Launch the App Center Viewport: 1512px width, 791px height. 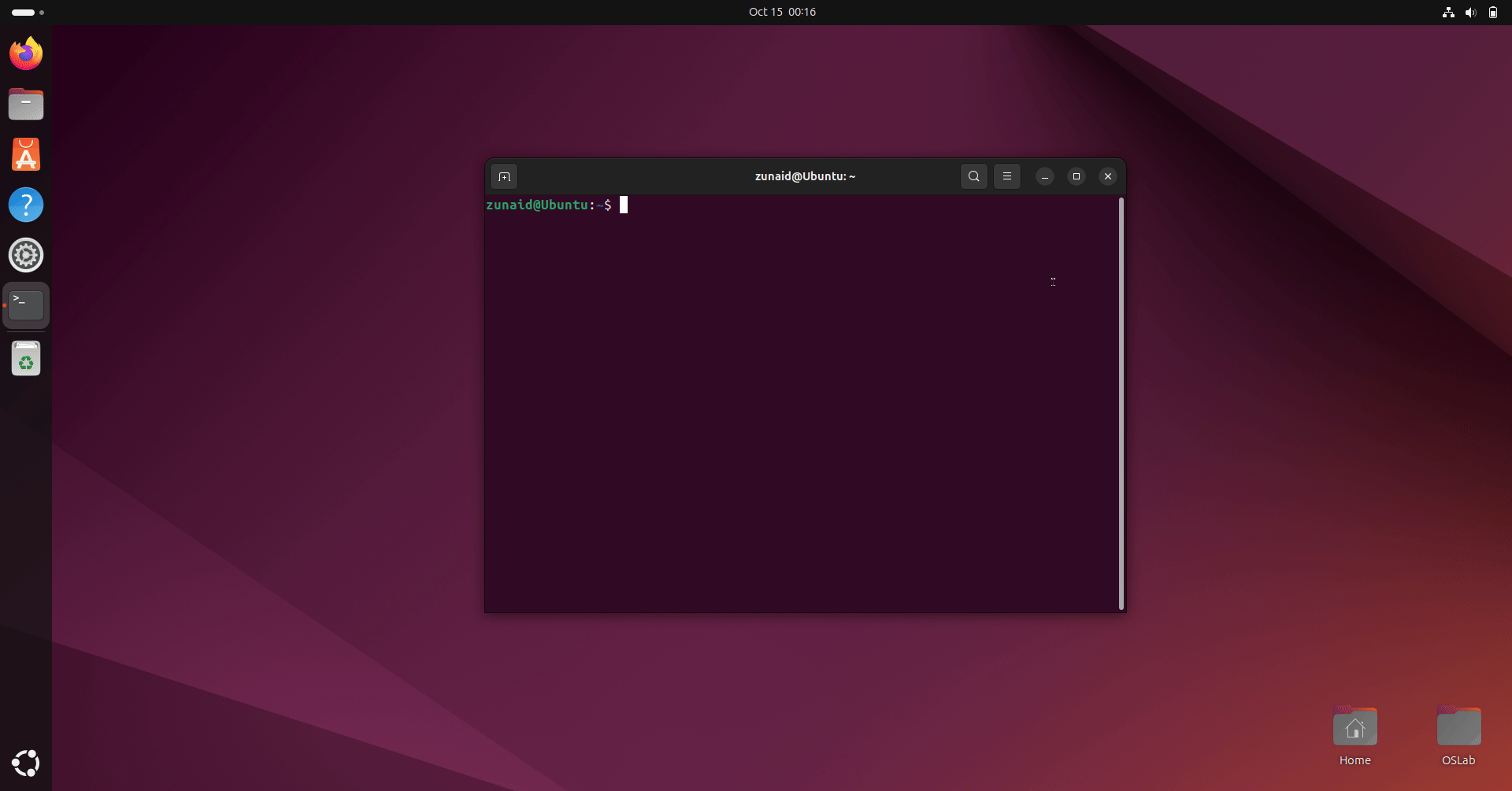point(25,154)
